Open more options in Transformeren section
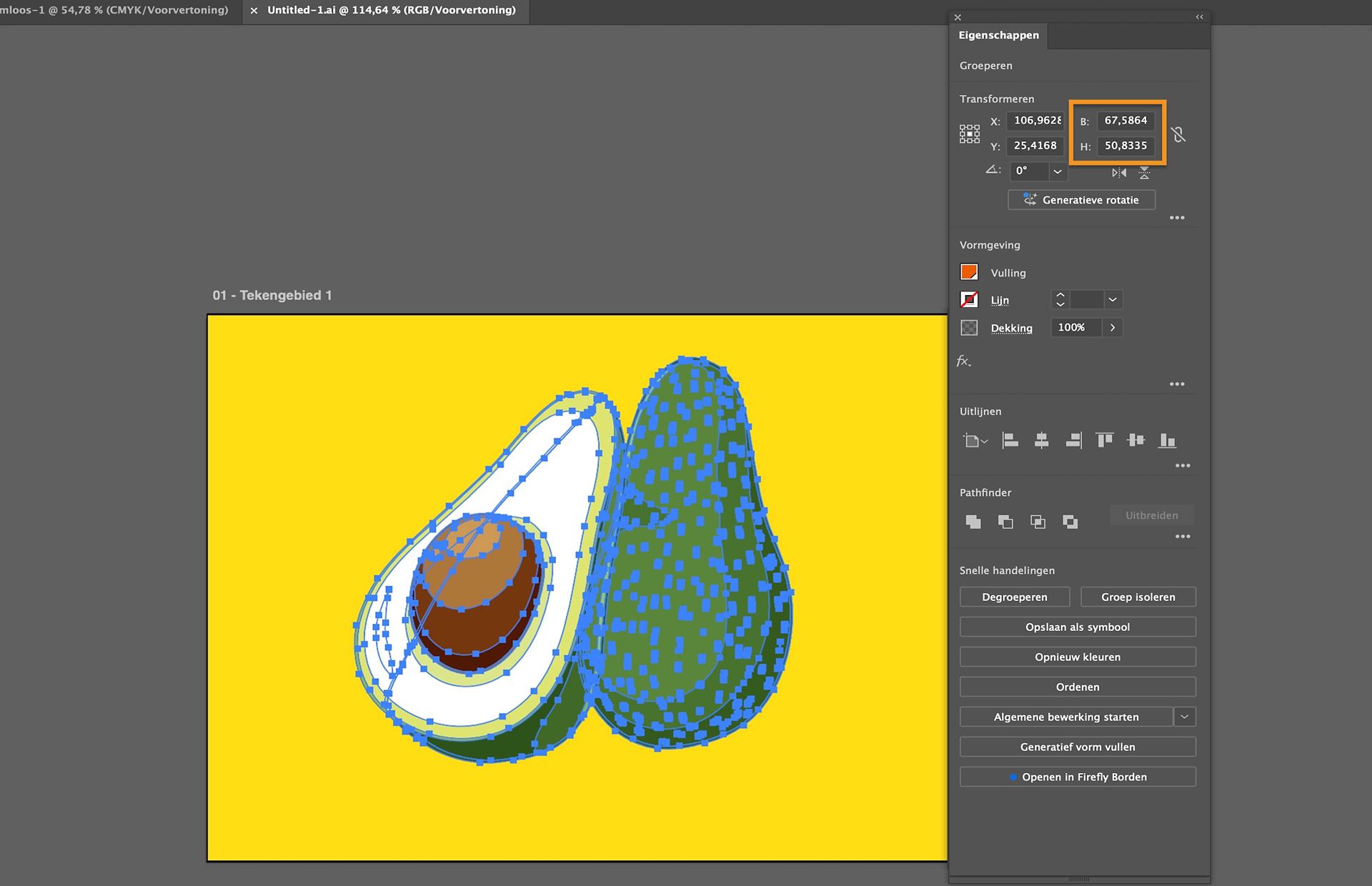Image resolution: width=1372 pixels, height=886 pixels. (1177, 217)
